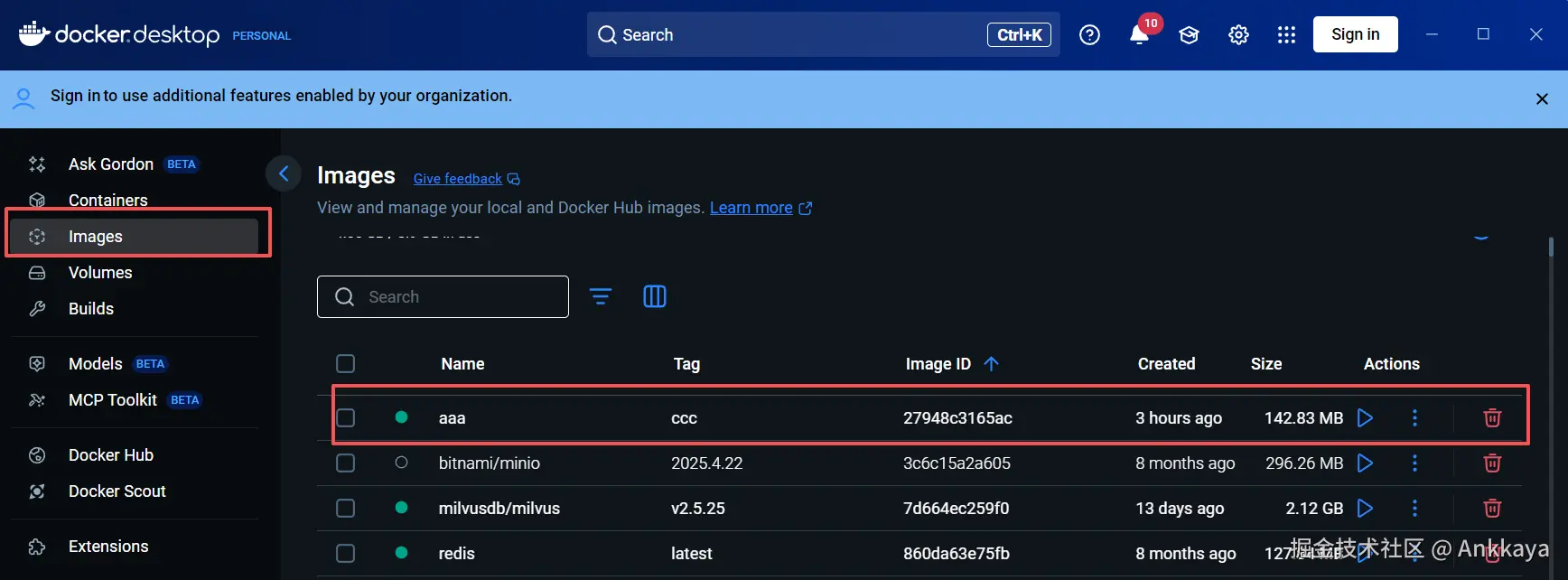
Task: Collapse the sidebar with the chevron button
Action: (x=284, y=173)
